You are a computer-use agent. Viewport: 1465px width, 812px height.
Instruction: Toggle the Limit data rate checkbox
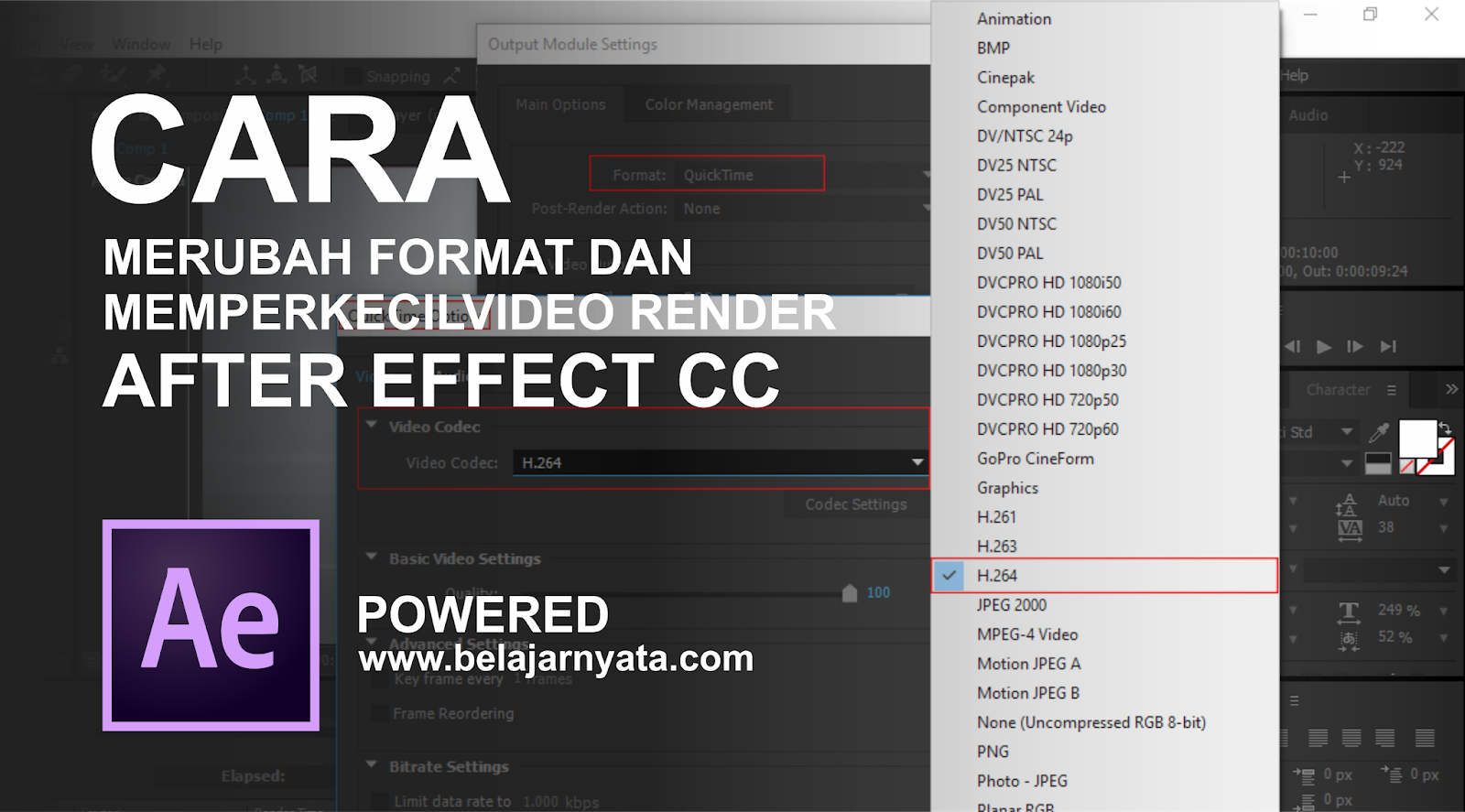379,801
